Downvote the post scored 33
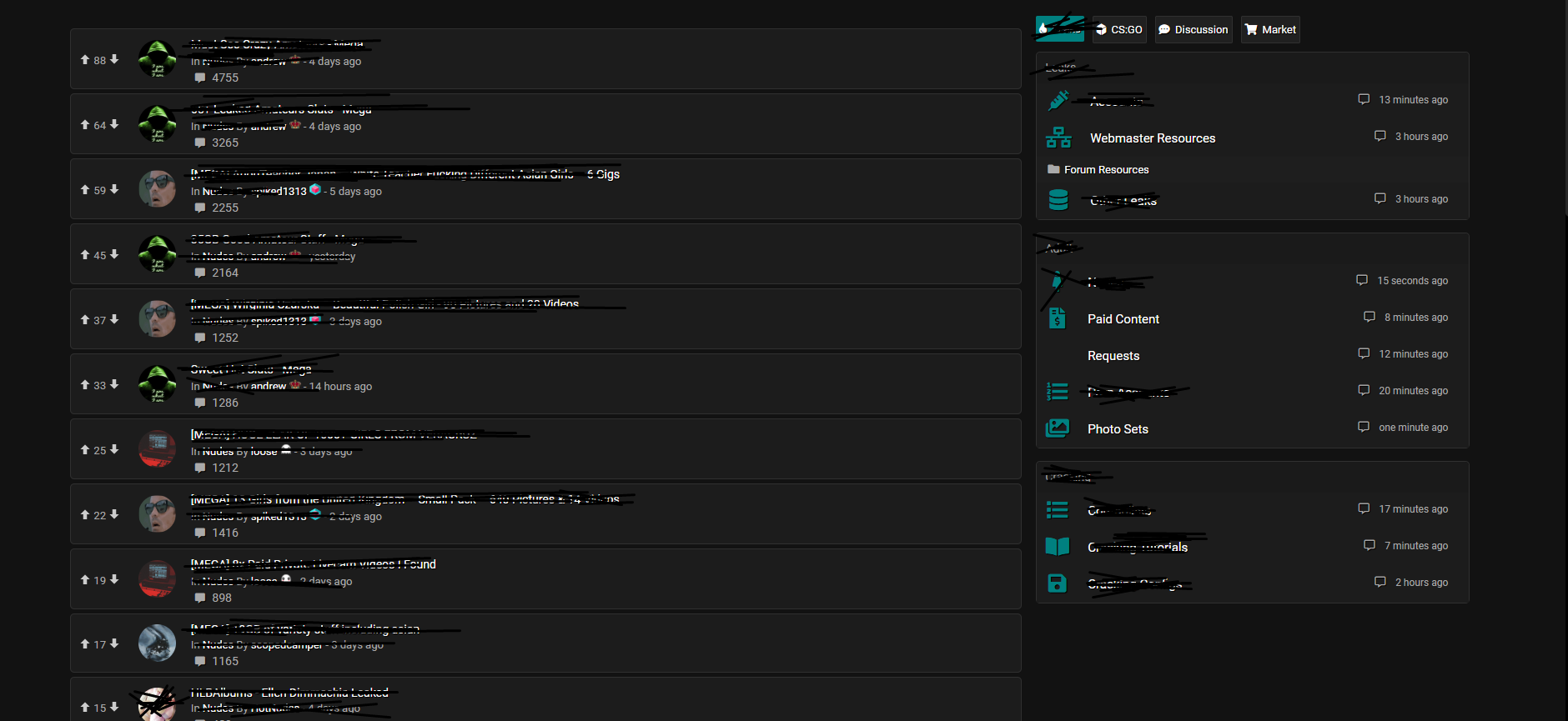The width and height of the screenshot is (1568, 721). coord(114,384)
